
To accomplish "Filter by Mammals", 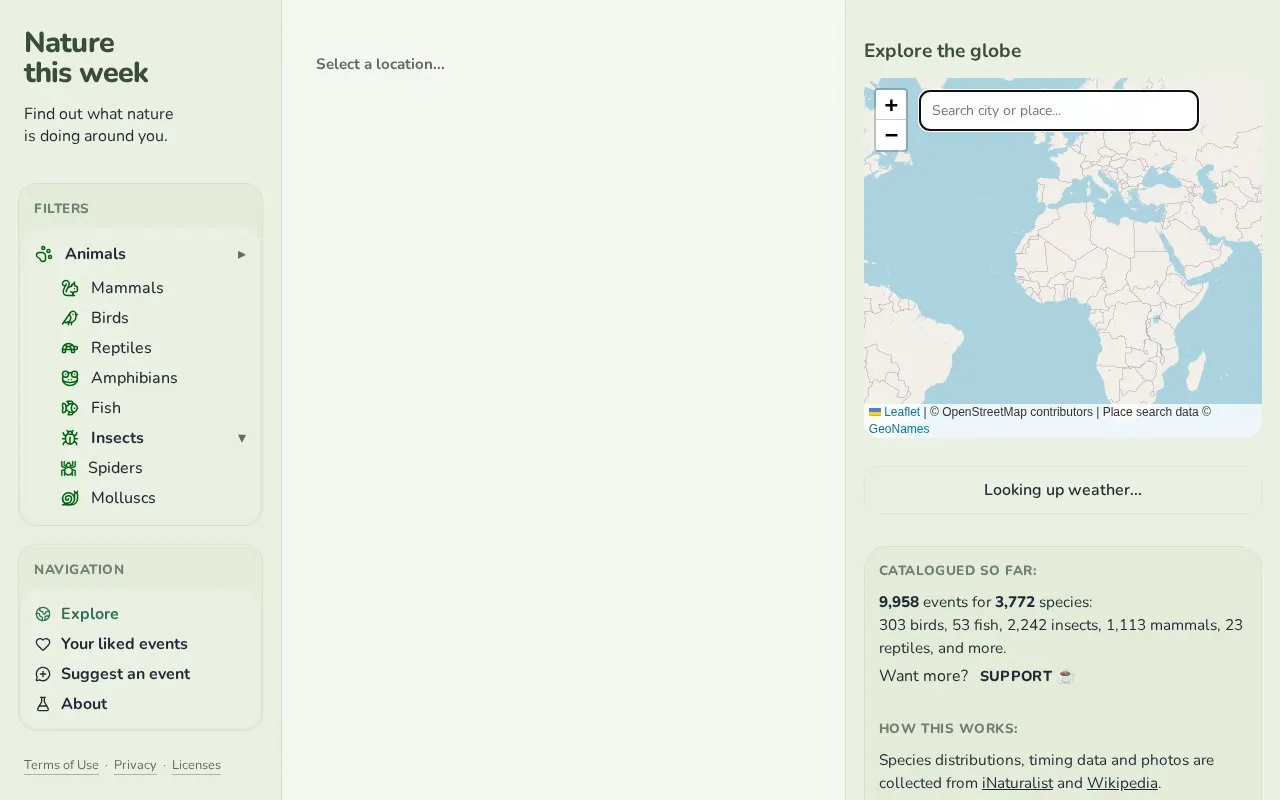I will click(x=127, y=288).
